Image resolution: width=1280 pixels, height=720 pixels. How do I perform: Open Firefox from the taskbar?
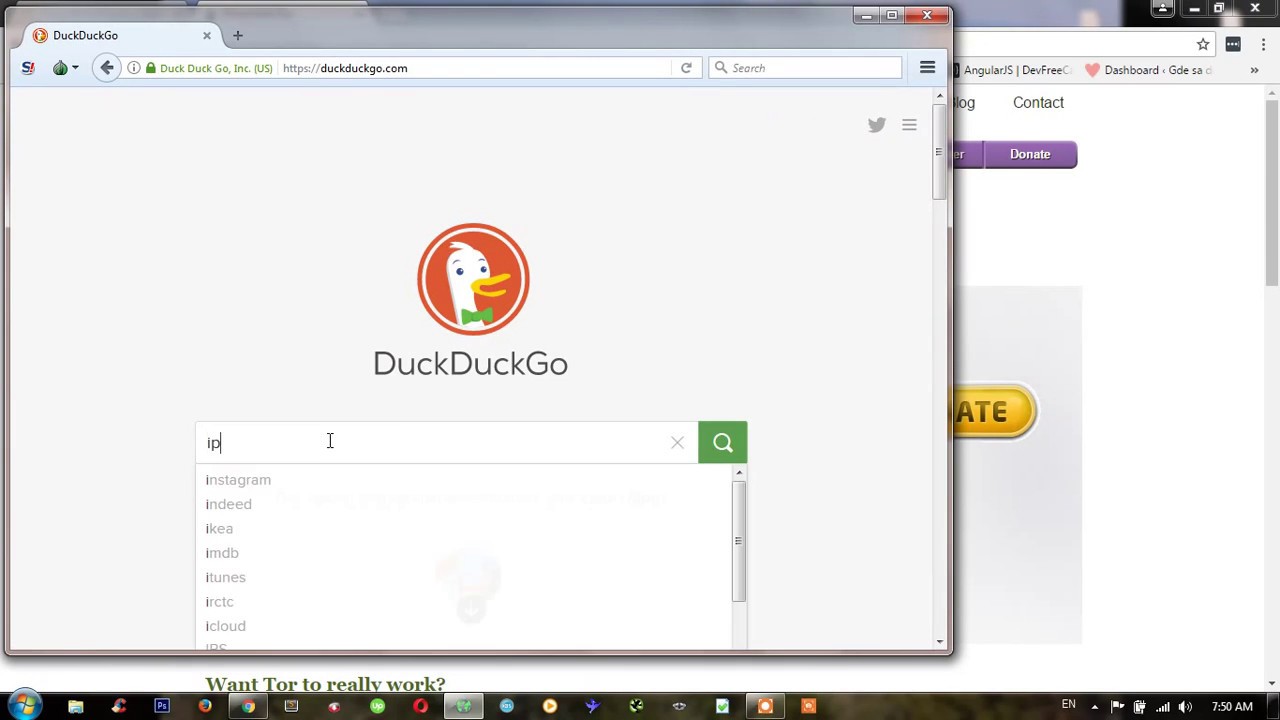[x=205, y=707]
